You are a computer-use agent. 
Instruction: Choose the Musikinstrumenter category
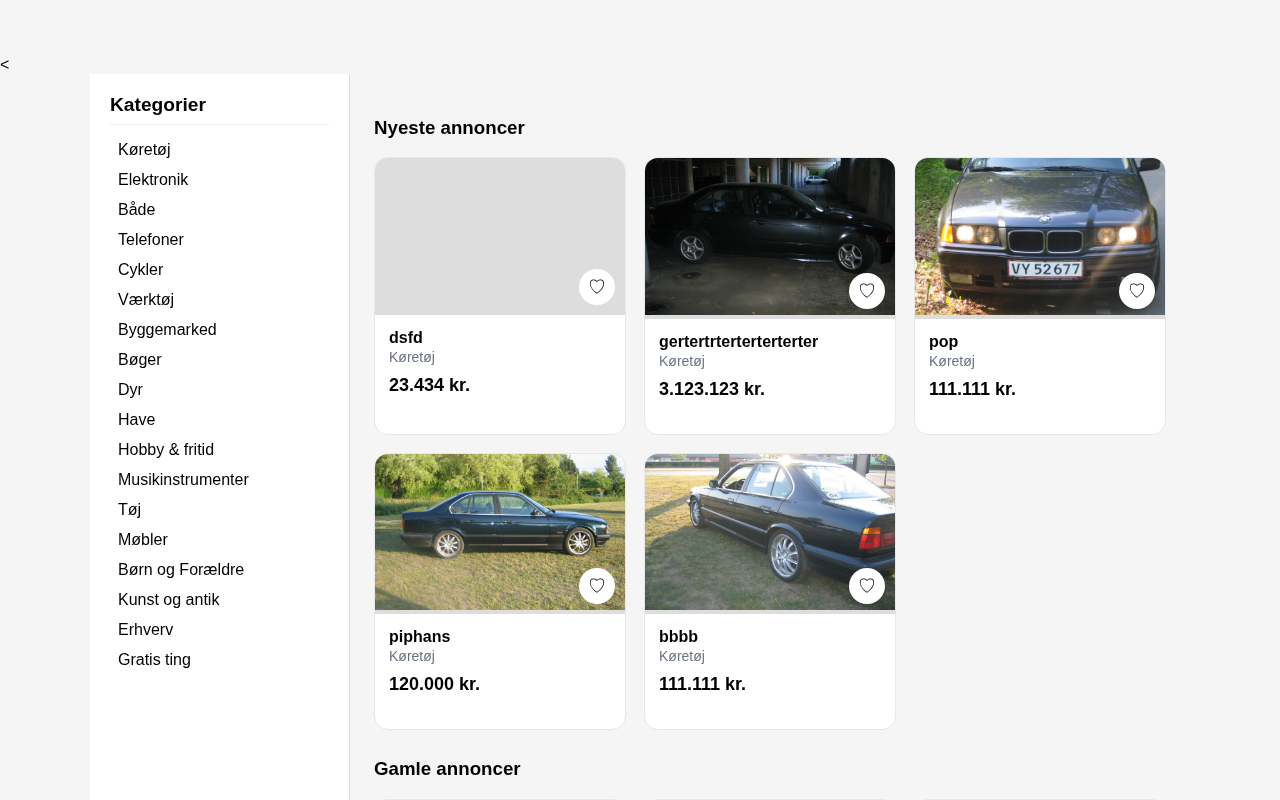point(183,480)
